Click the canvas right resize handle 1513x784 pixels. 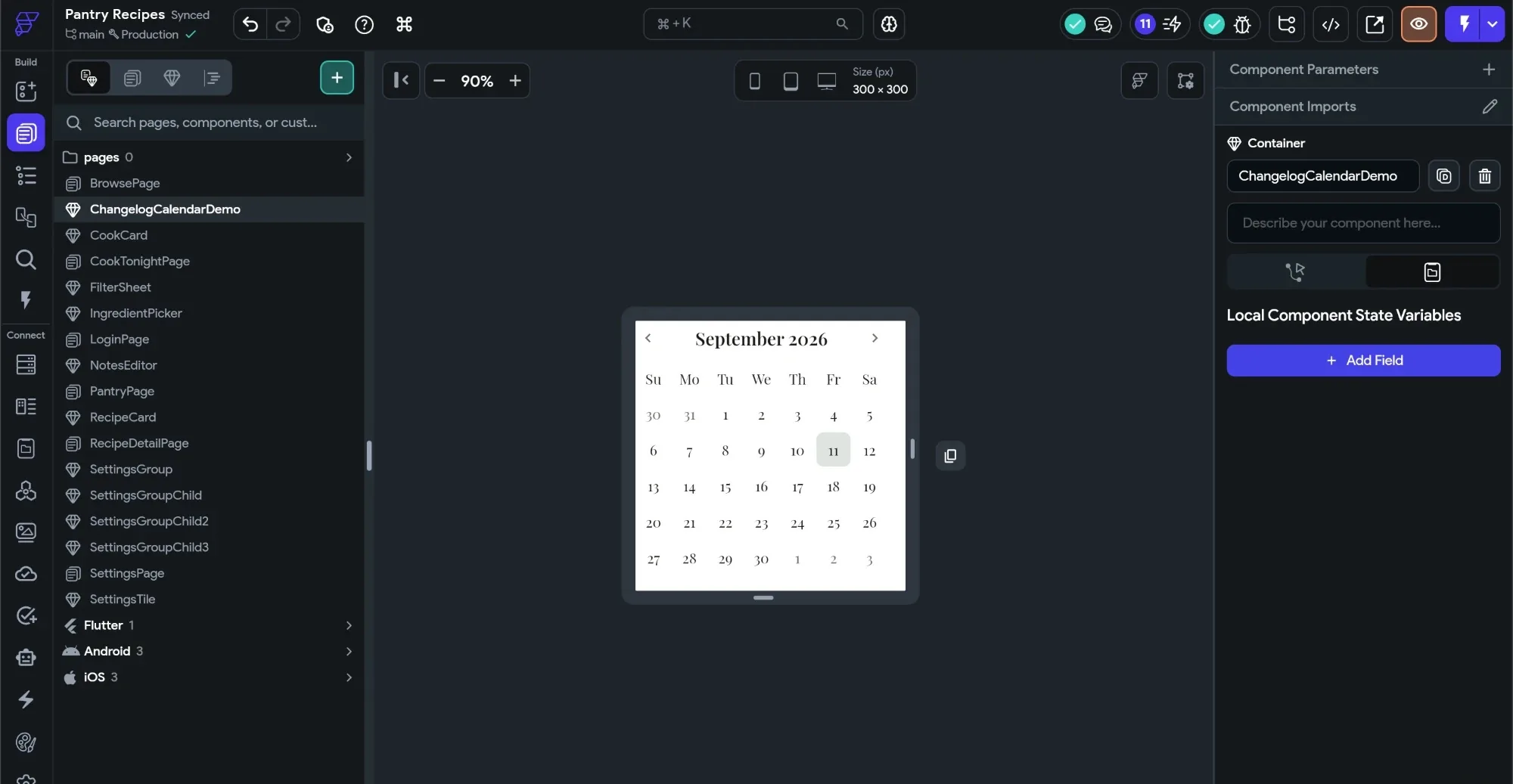(912, 449)
